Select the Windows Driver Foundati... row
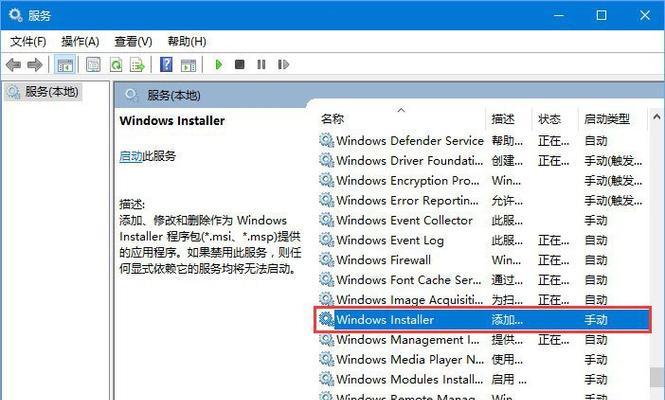 click(x=483, y=161)
